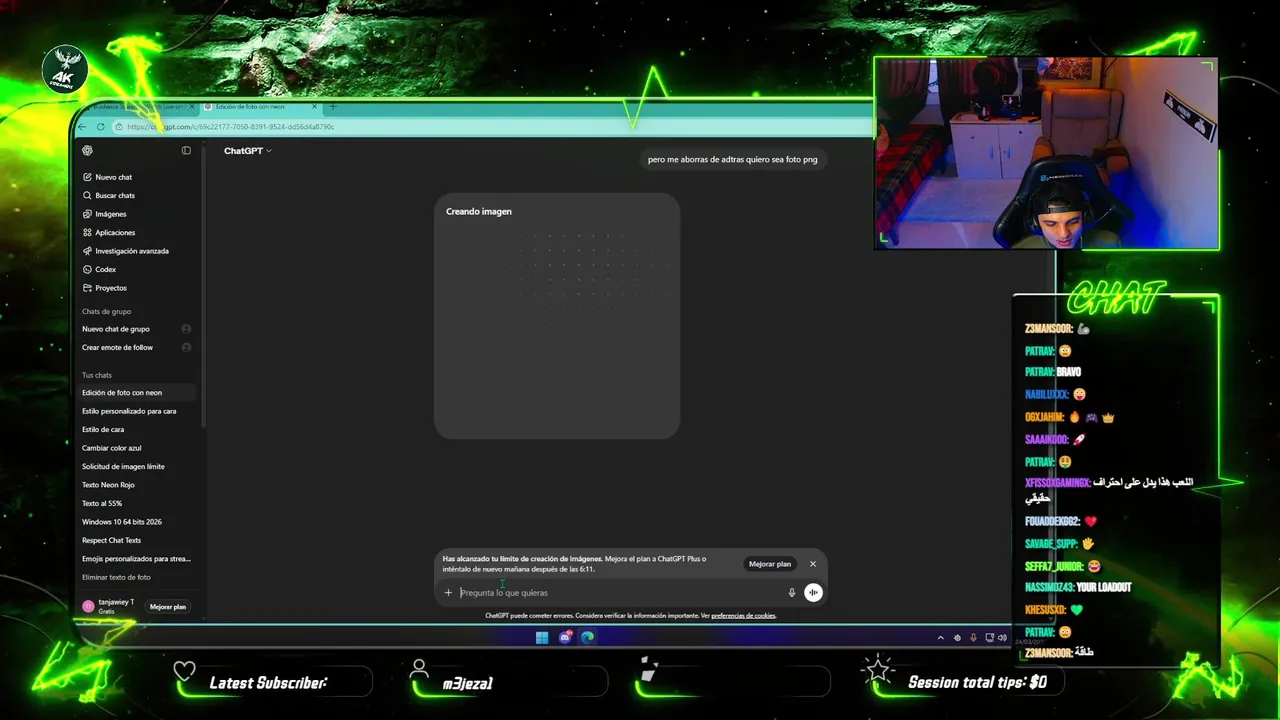Collapse the Tus chats section header
The width and height of the screenshot is (1280, 720).
click(x=97, y=375)
